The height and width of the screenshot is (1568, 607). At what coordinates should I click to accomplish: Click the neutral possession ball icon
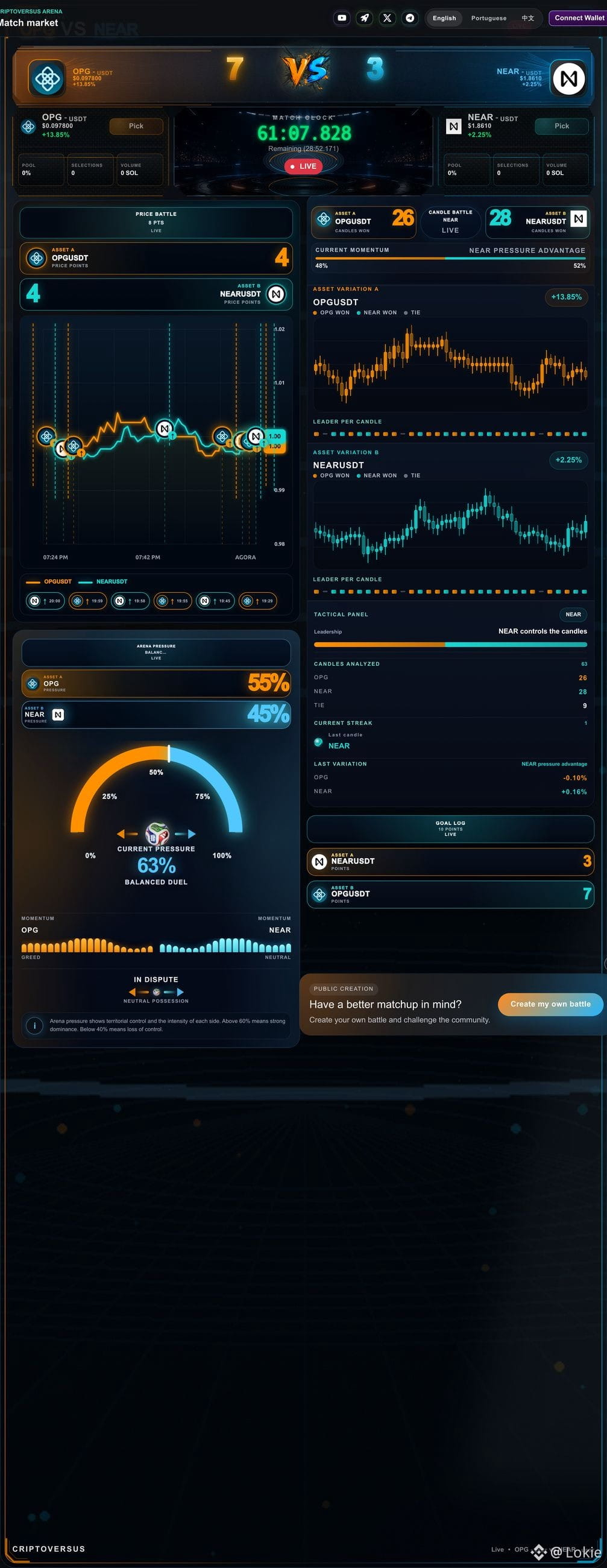(156, 991)
